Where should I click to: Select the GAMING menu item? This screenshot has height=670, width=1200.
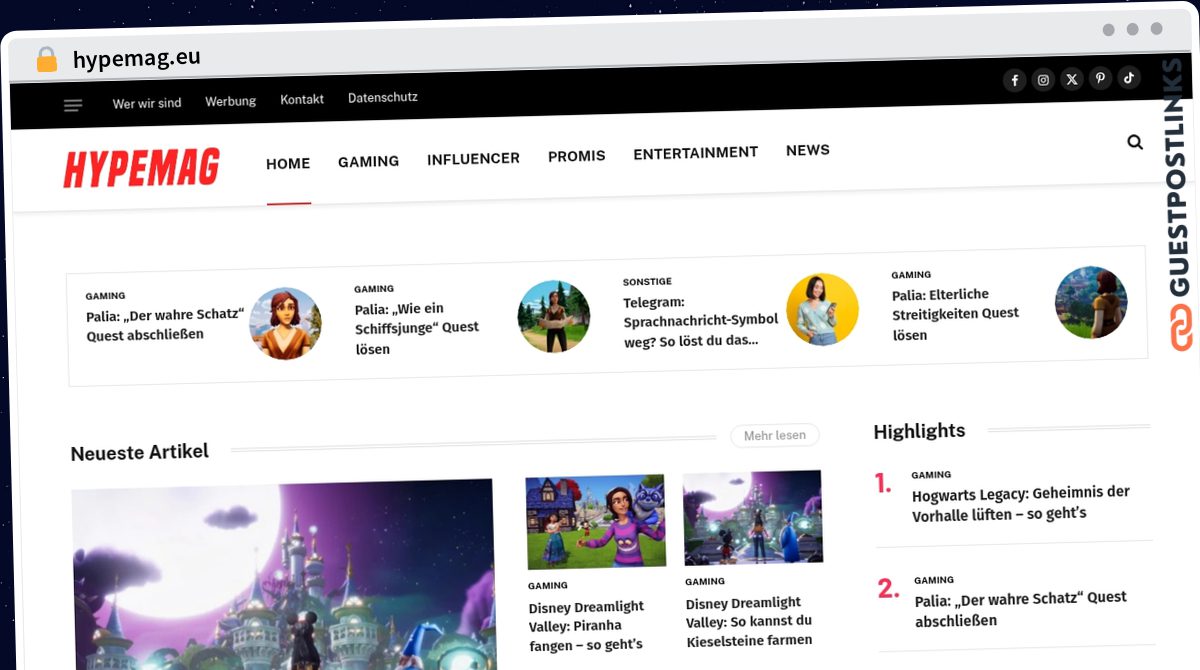coord(368,161)
